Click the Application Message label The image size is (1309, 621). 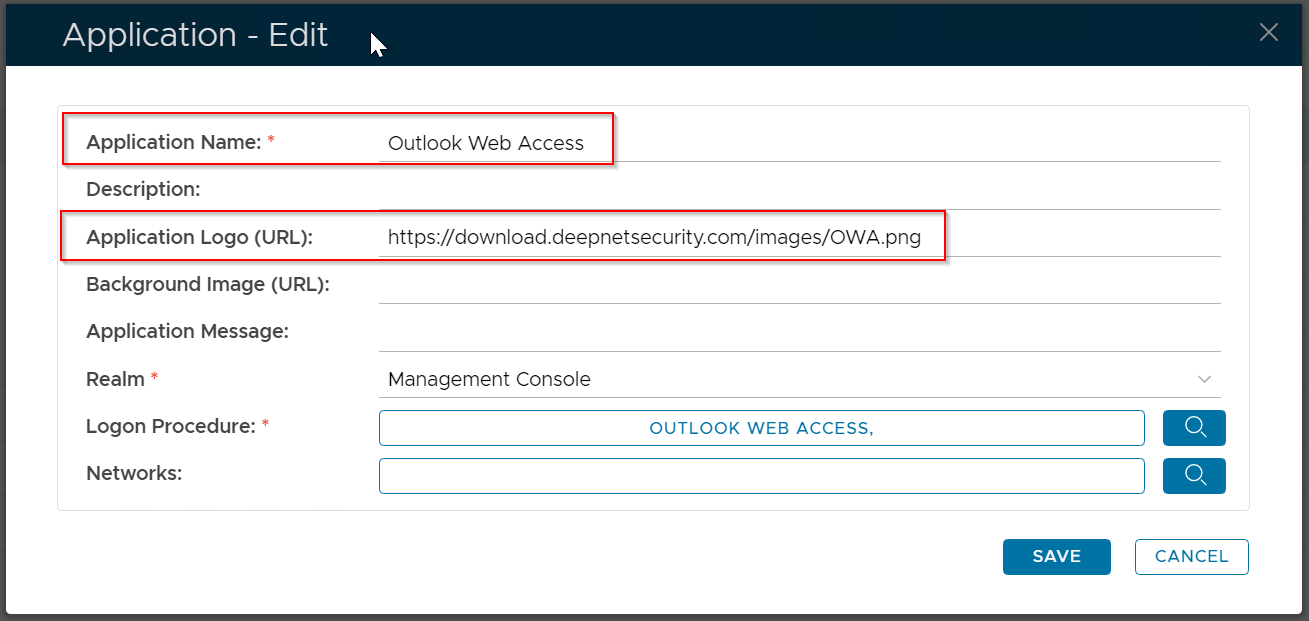pos(187,332)
